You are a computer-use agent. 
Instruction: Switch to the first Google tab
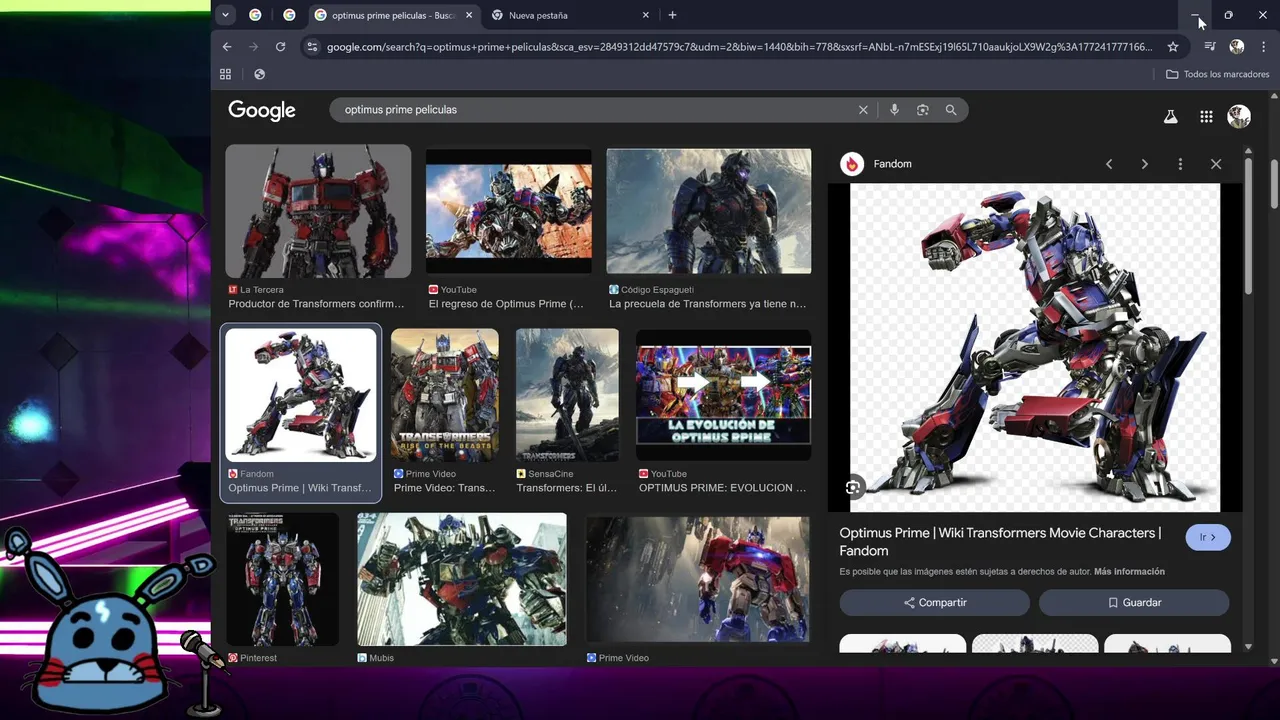(x=255, y=15)
